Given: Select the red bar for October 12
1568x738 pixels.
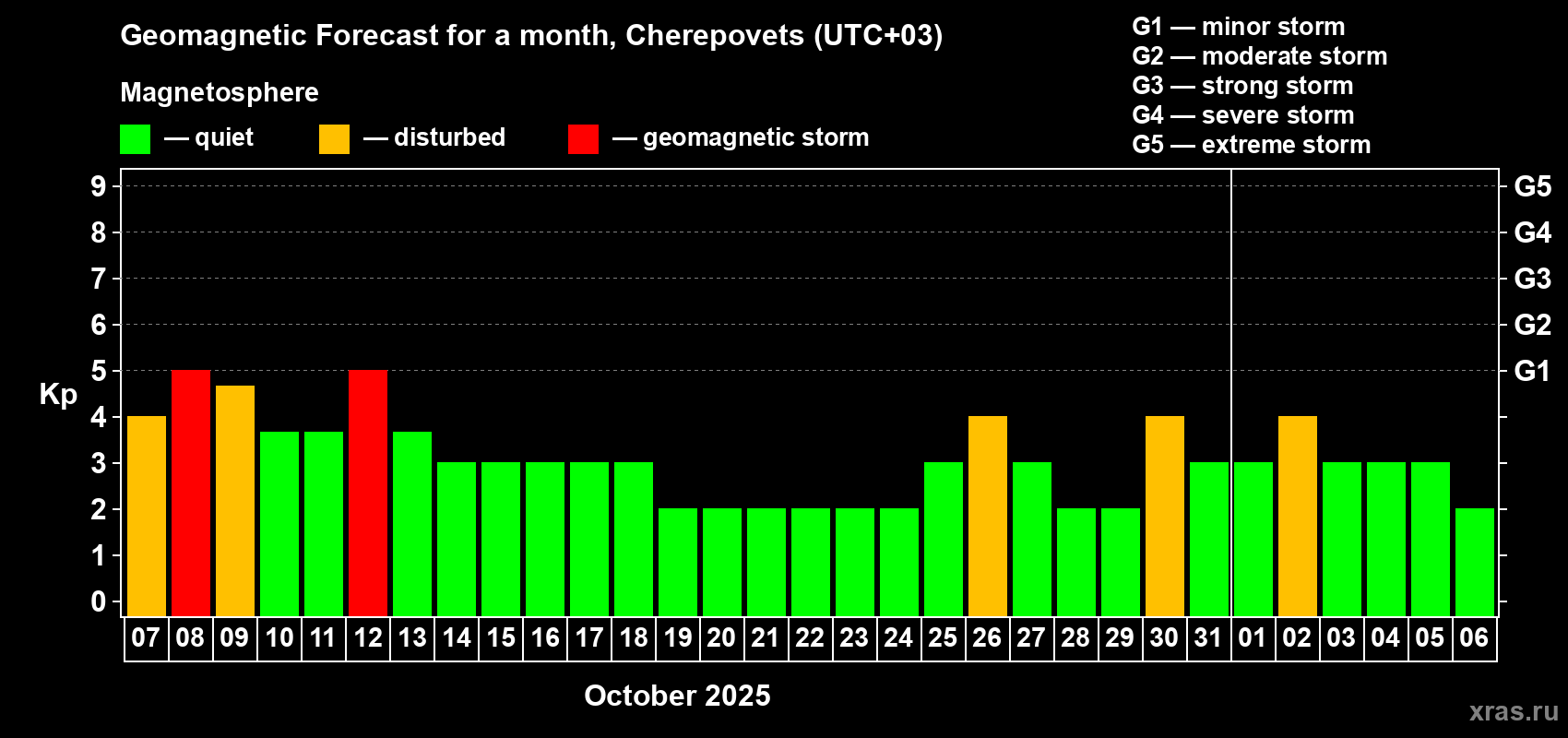Looking at the screenshot, I should 368,494.
